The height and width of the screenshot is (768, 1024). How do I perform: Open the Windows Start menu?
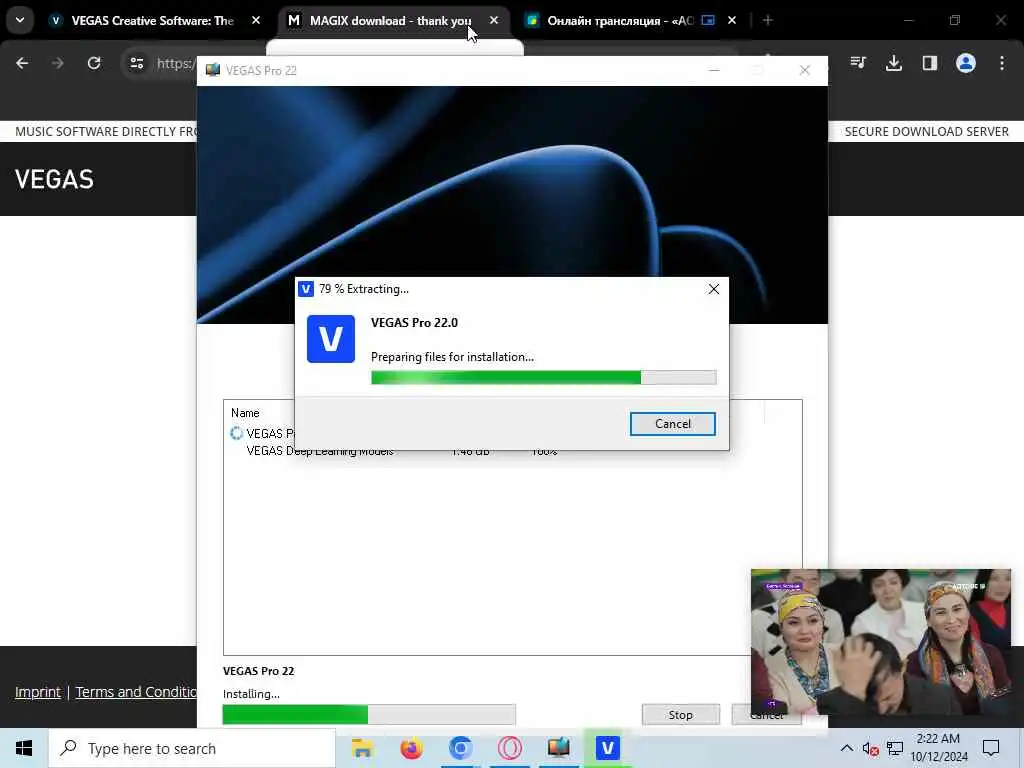coord(24,748)
